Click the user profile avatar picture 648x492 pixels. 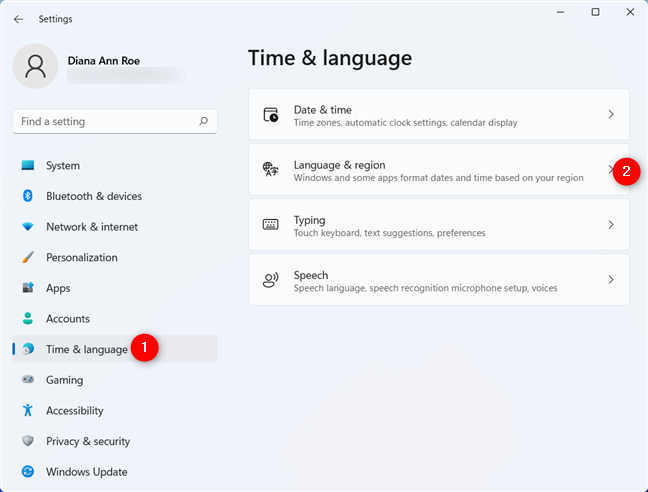pos(36,66)
